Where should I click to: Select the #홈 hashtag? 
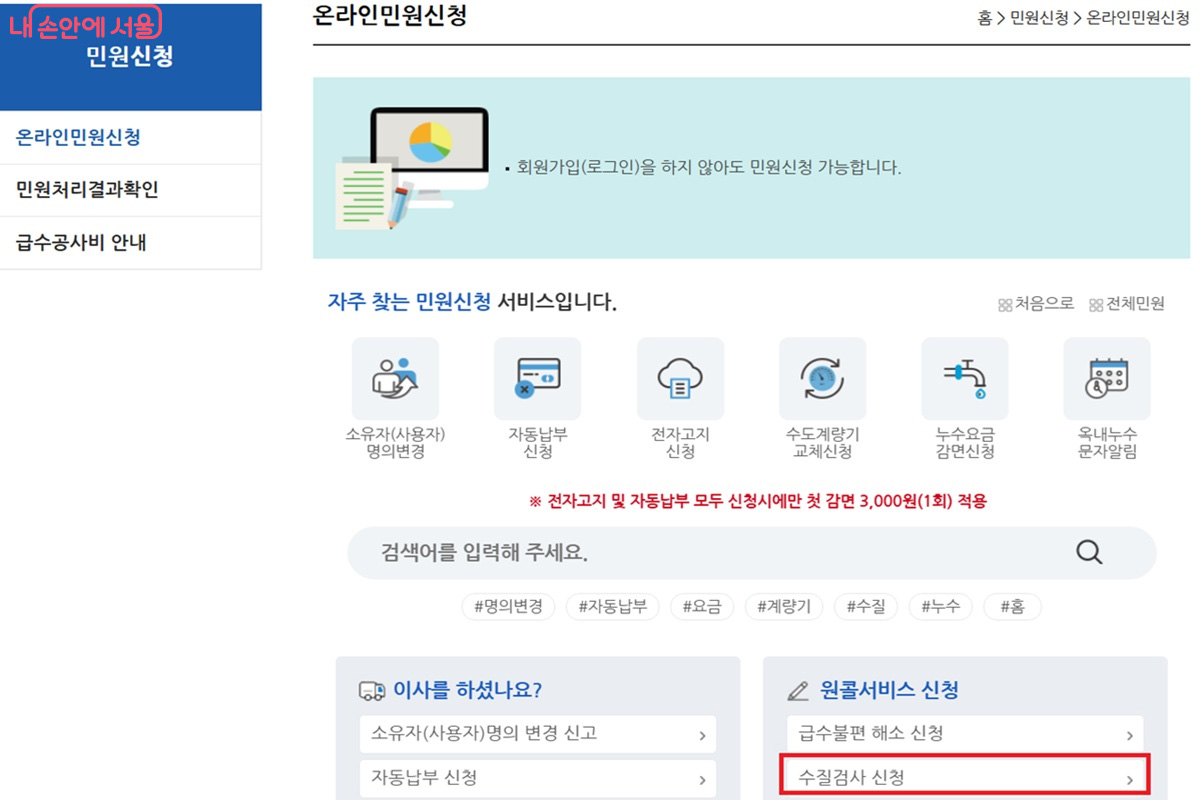click(x=1012, y=606)
